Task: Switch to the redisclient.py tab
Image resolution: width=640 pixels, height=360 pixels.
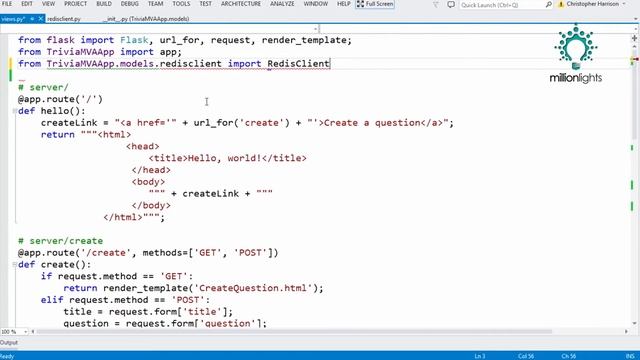Action: [64, 19]
